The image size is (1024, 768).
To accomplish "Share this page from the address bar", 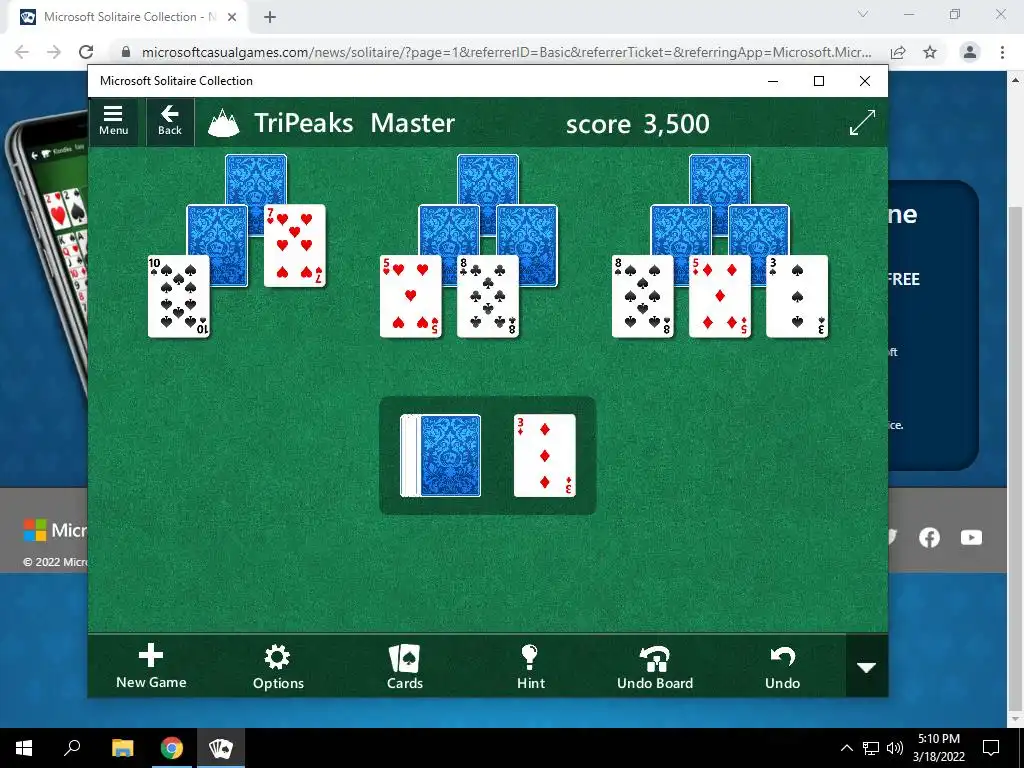I will [x=898, y=52].
